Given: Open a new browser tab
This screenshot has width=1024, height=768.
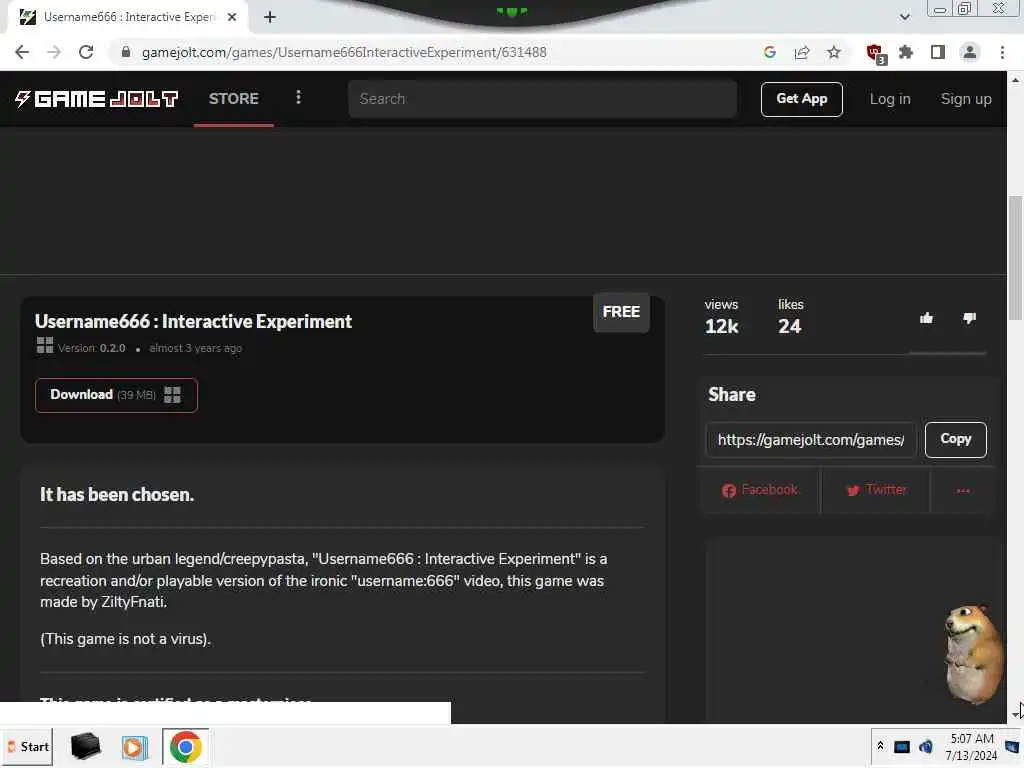Looking at the screenshot, I should [x=270, y=17].
